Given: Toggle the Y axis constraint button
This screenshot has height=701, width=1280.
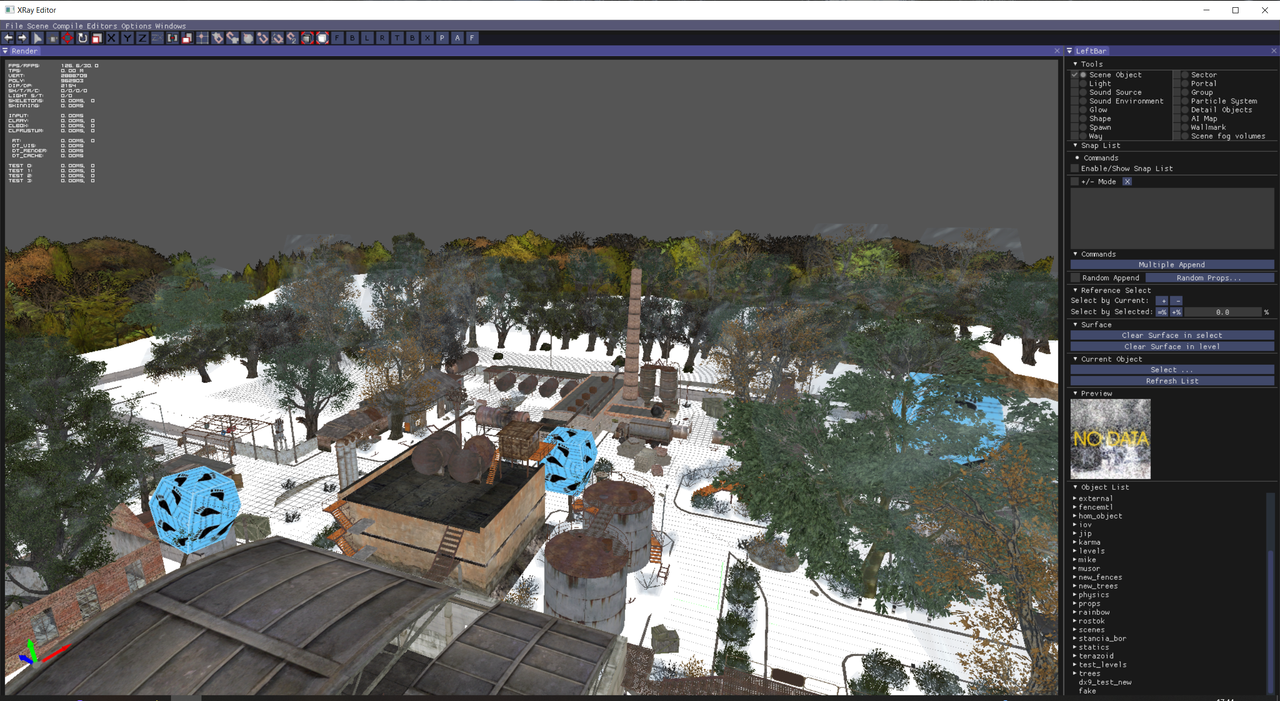Looking at the screenshot, I should 127,38.
